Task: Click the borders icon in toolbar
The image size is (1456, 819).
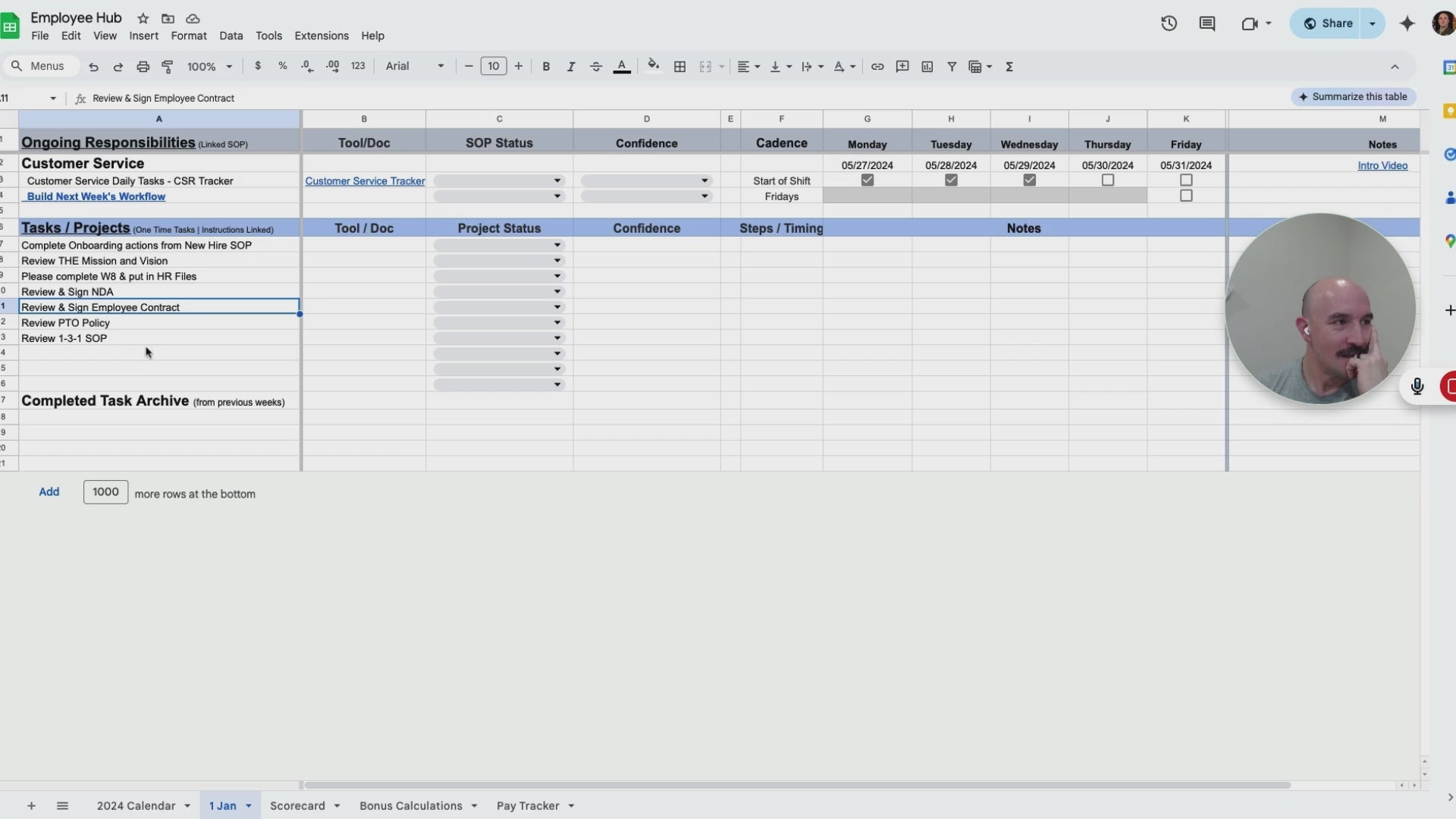Action: point(679,67)
